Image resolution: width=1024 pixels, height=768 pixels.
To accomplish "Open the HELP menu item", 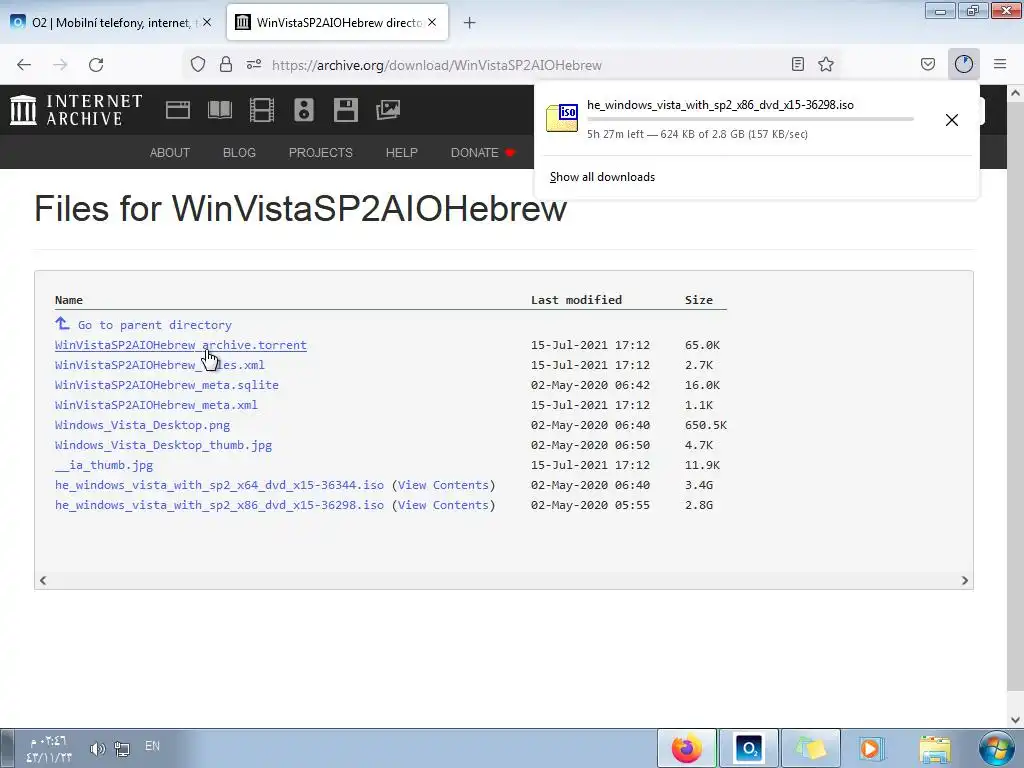I will (x=402, y=152).
